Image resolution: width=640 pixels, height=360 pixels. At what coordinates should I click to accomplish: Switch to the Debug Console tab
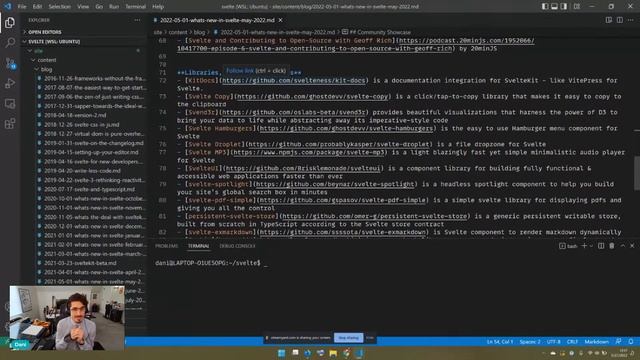[x=238, y=246]
